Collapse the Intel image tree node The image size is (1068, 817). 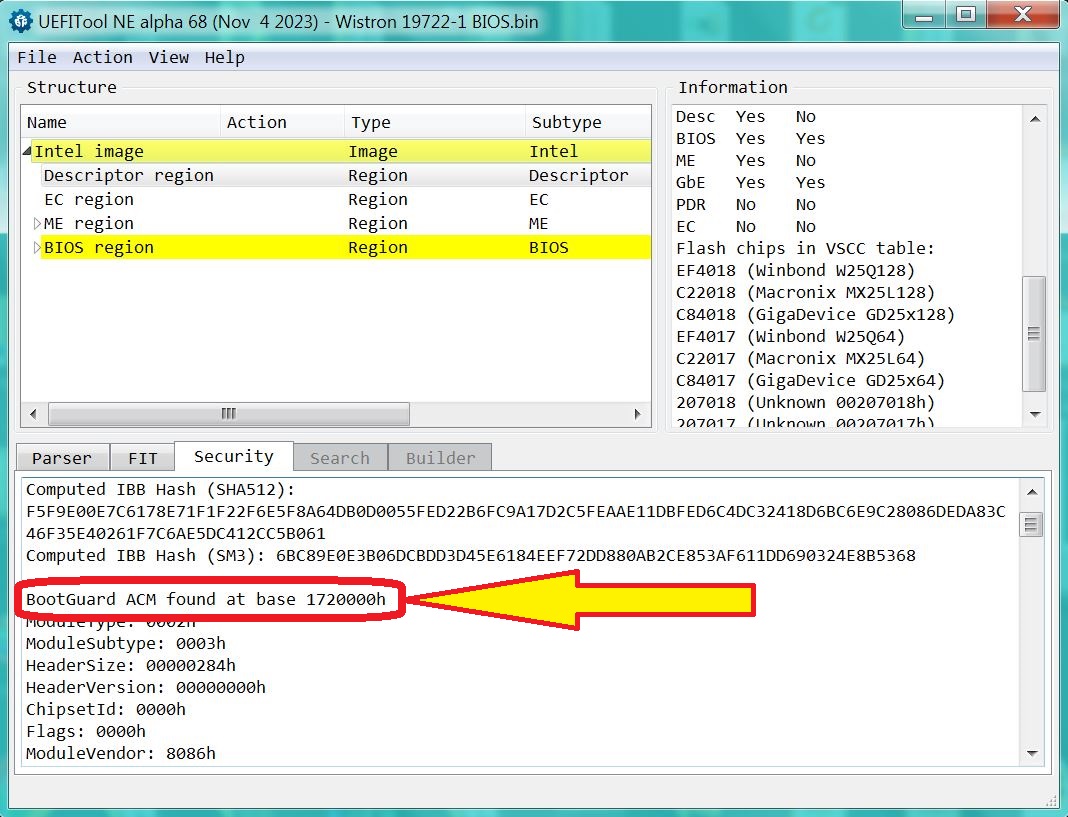click(x=27, y=151)
